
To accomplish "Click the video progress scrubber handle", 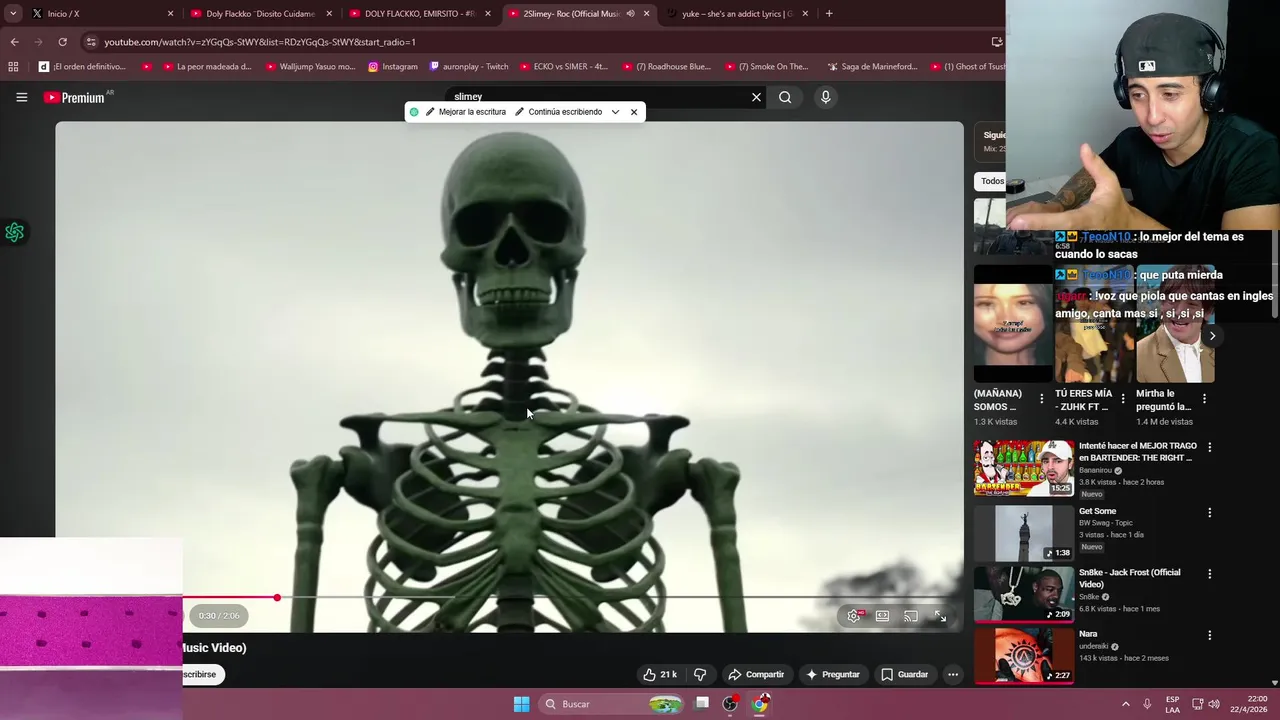I will 277,598.
